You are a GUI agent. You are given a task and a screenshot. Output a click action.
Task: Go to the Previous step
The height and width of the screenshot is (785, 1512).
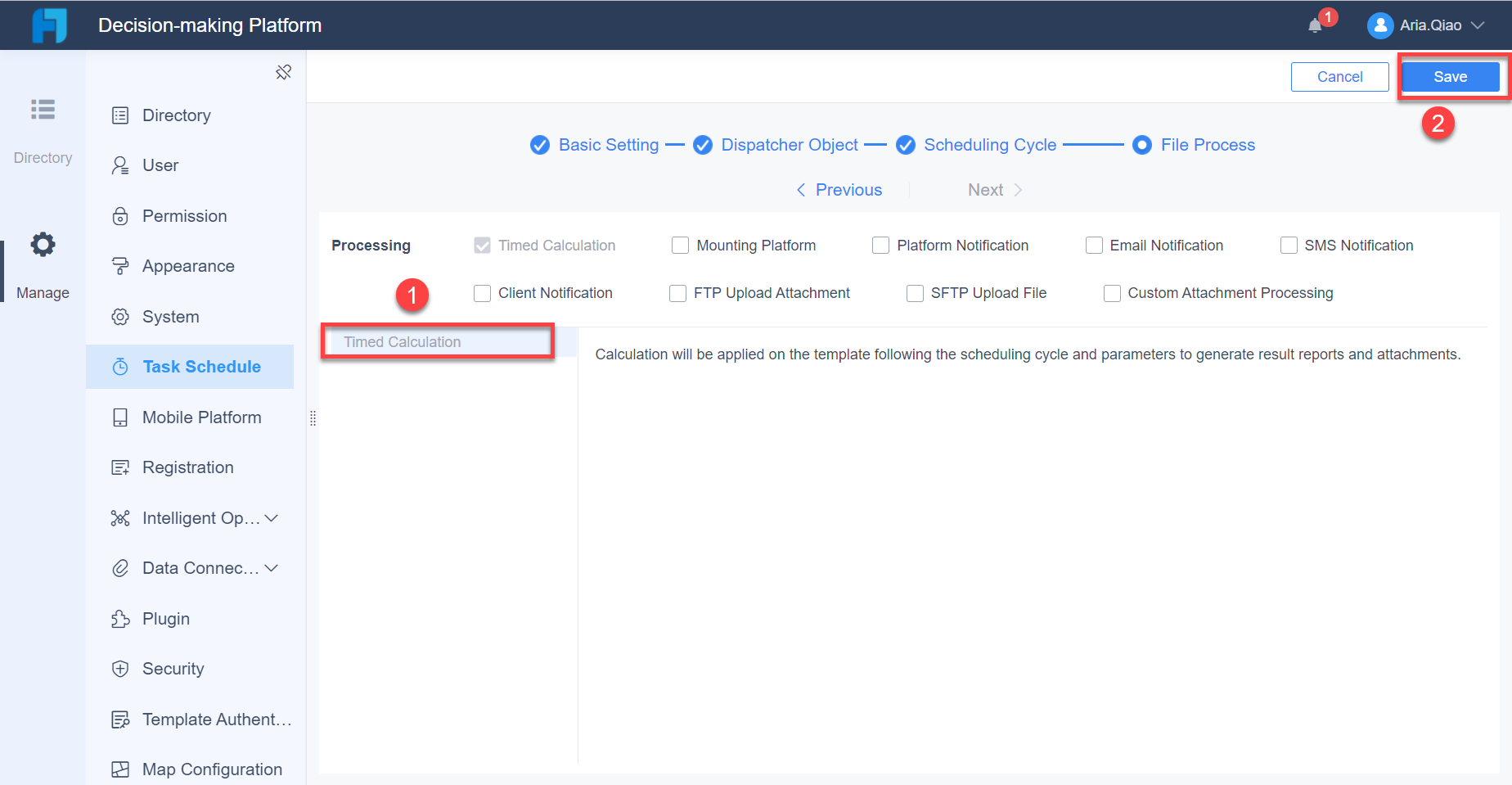(x=839, y=190)
